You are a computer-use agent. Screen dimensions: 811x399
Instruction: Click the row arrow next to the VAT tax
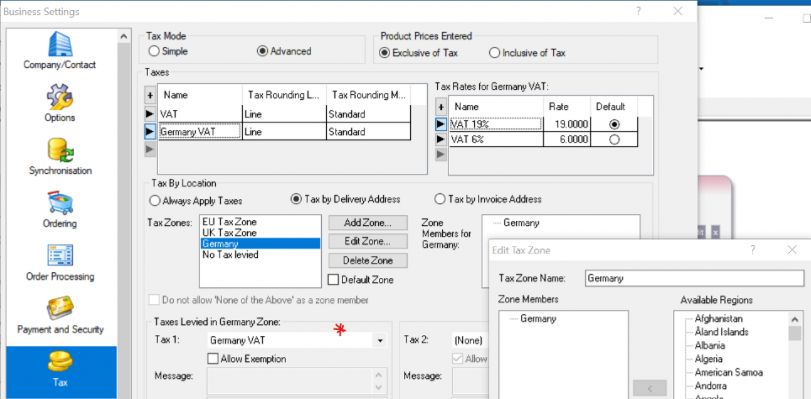tap(150, 114)
